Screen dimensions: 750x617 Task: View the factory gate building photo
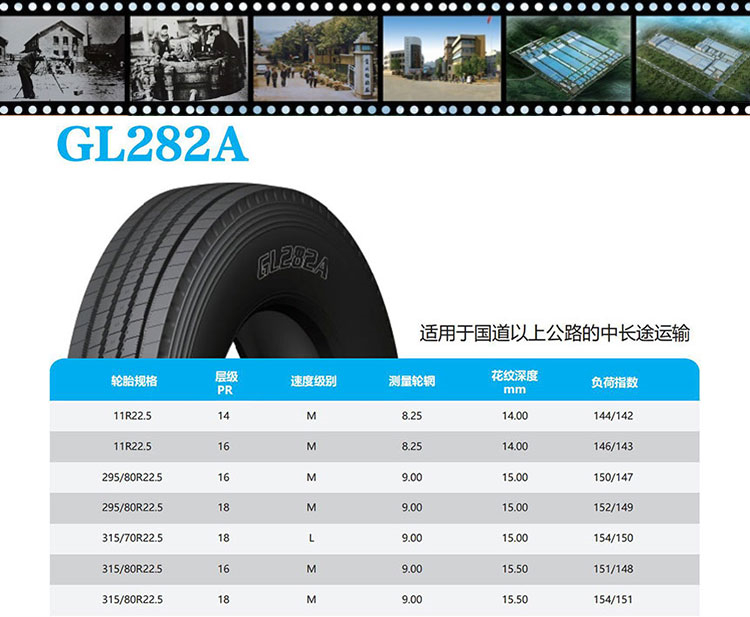click(x=441, y=58)
